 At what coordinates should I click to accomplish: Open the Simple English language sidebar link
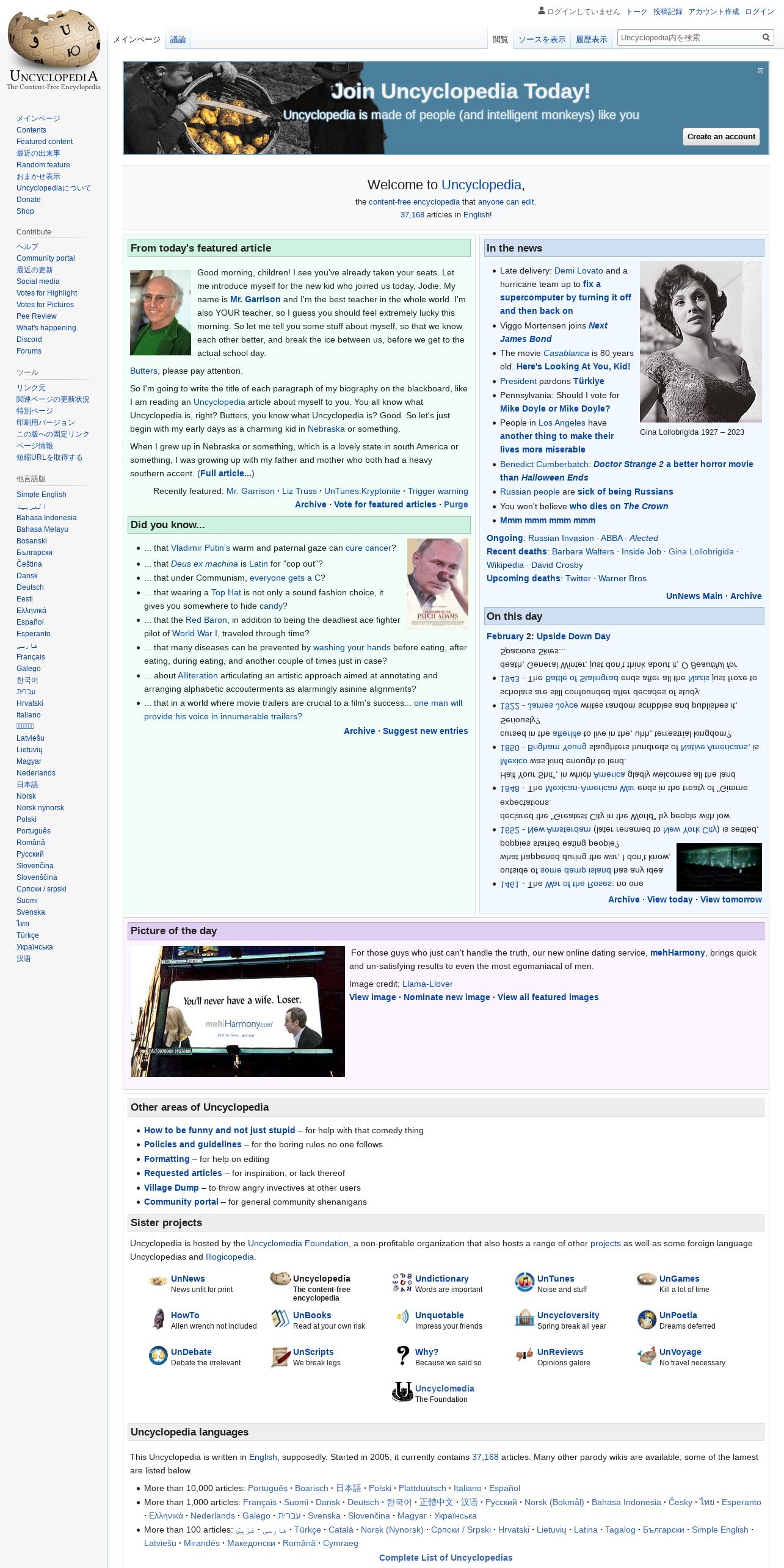pyautogui.click(x=42, y=495)
